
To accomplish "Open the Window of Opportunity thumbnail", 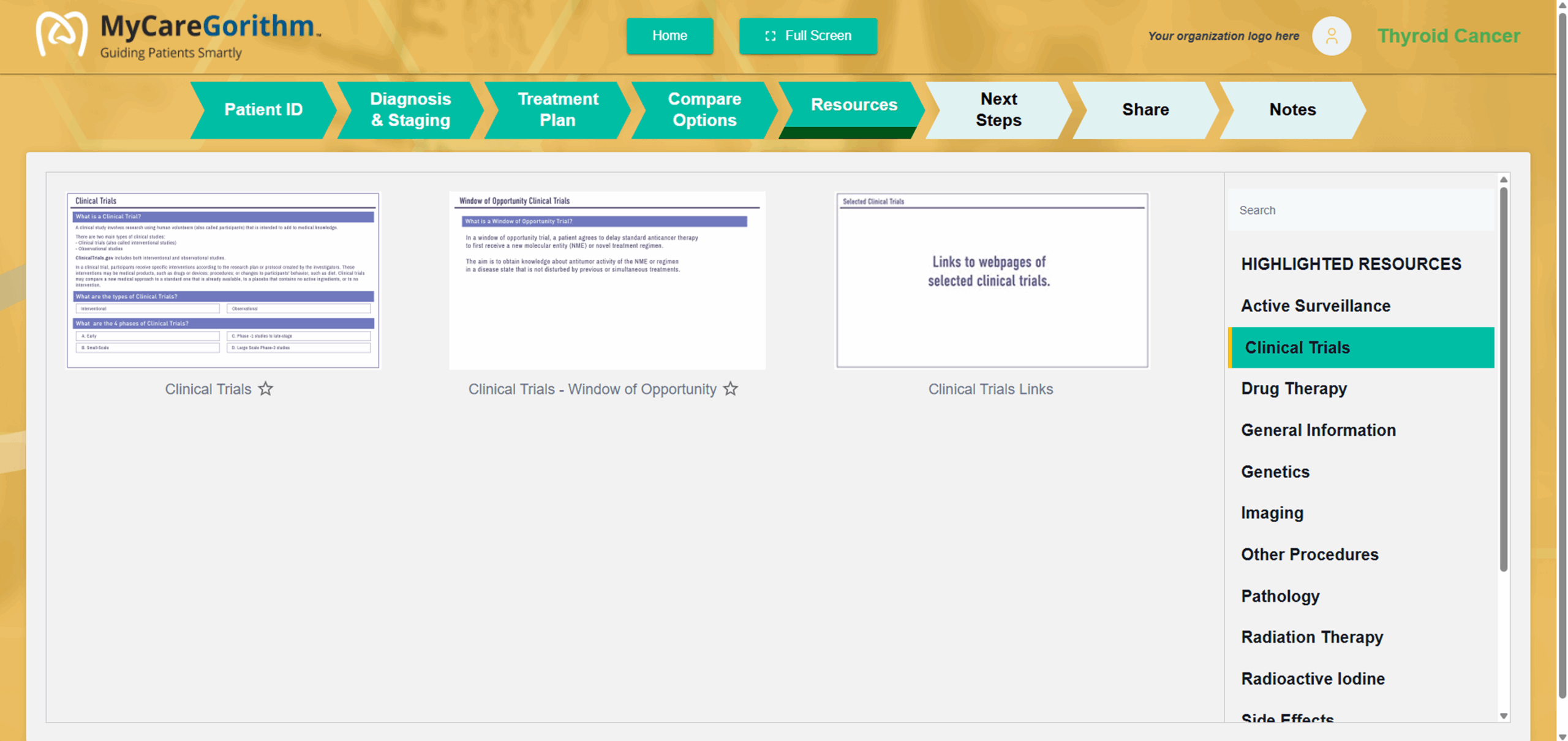I will [x=606, y=281].
